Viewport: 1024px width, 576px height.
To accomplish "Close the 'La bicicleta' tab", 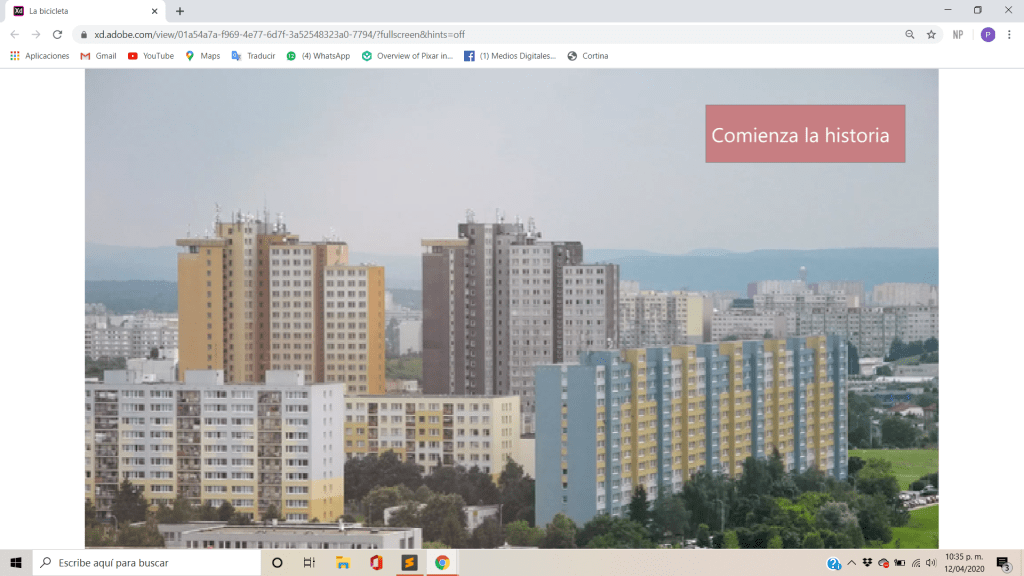I will pos(154,11).
